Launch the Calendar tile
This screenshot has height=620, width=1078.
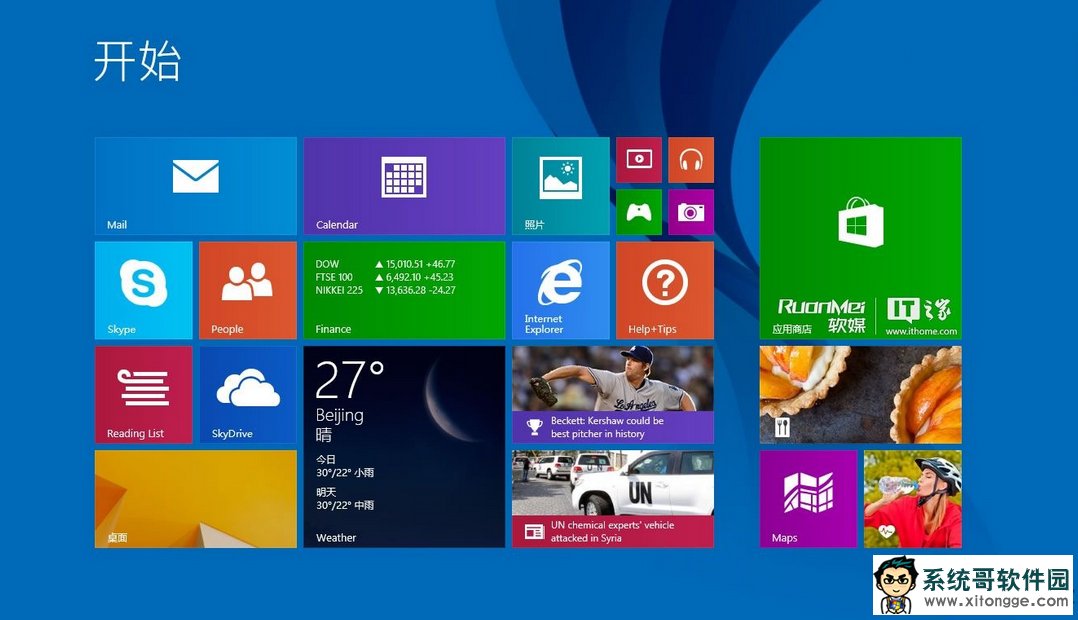pos(404,186)
